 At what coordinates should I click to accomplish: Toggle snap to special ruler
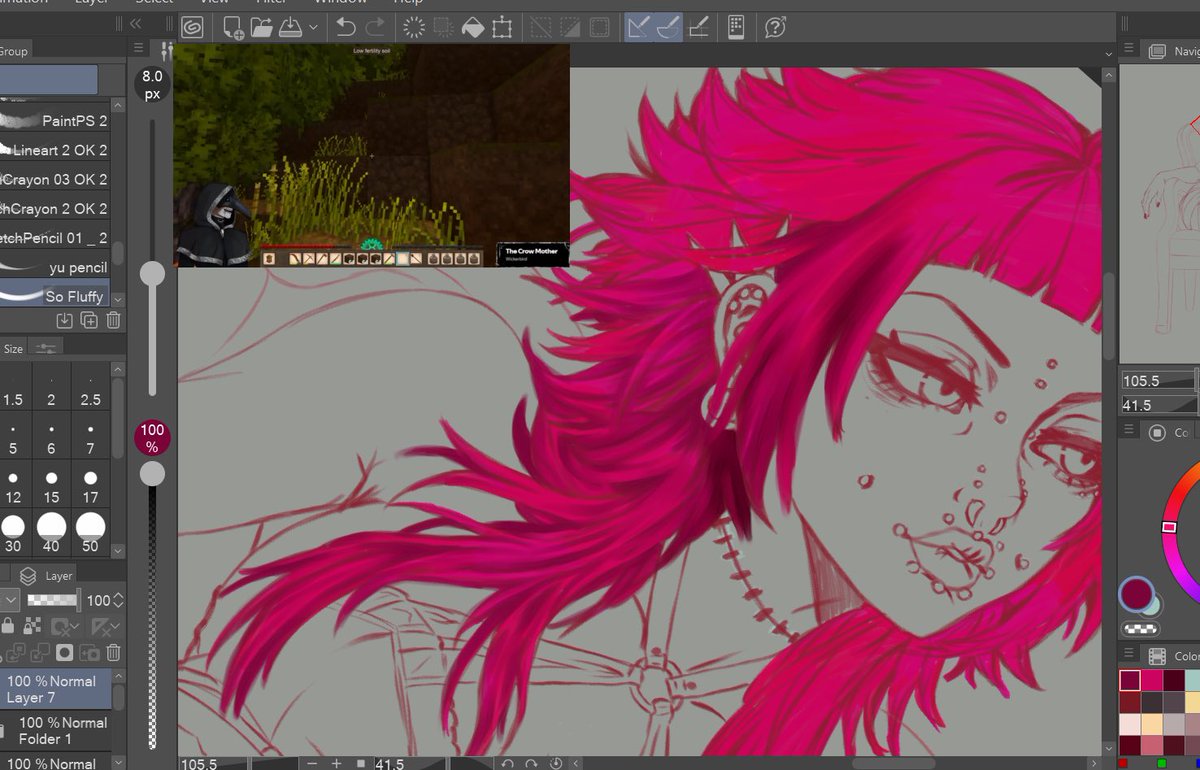[668, 27]
